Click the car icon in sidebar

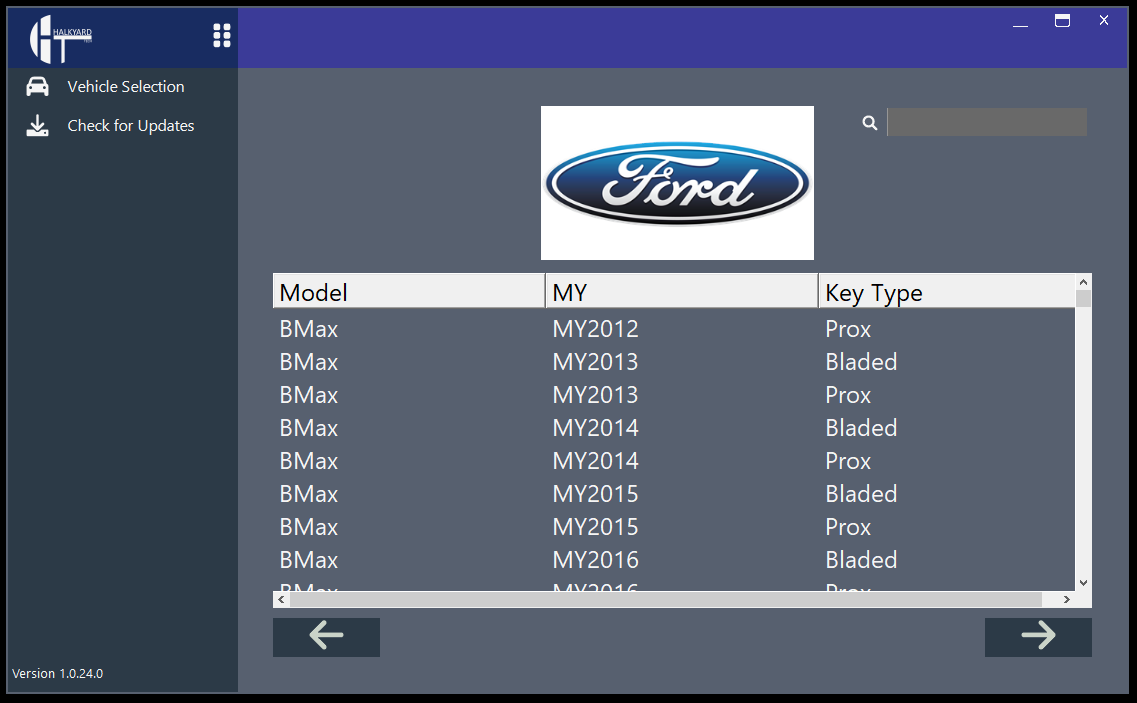(x=37, y=87)
